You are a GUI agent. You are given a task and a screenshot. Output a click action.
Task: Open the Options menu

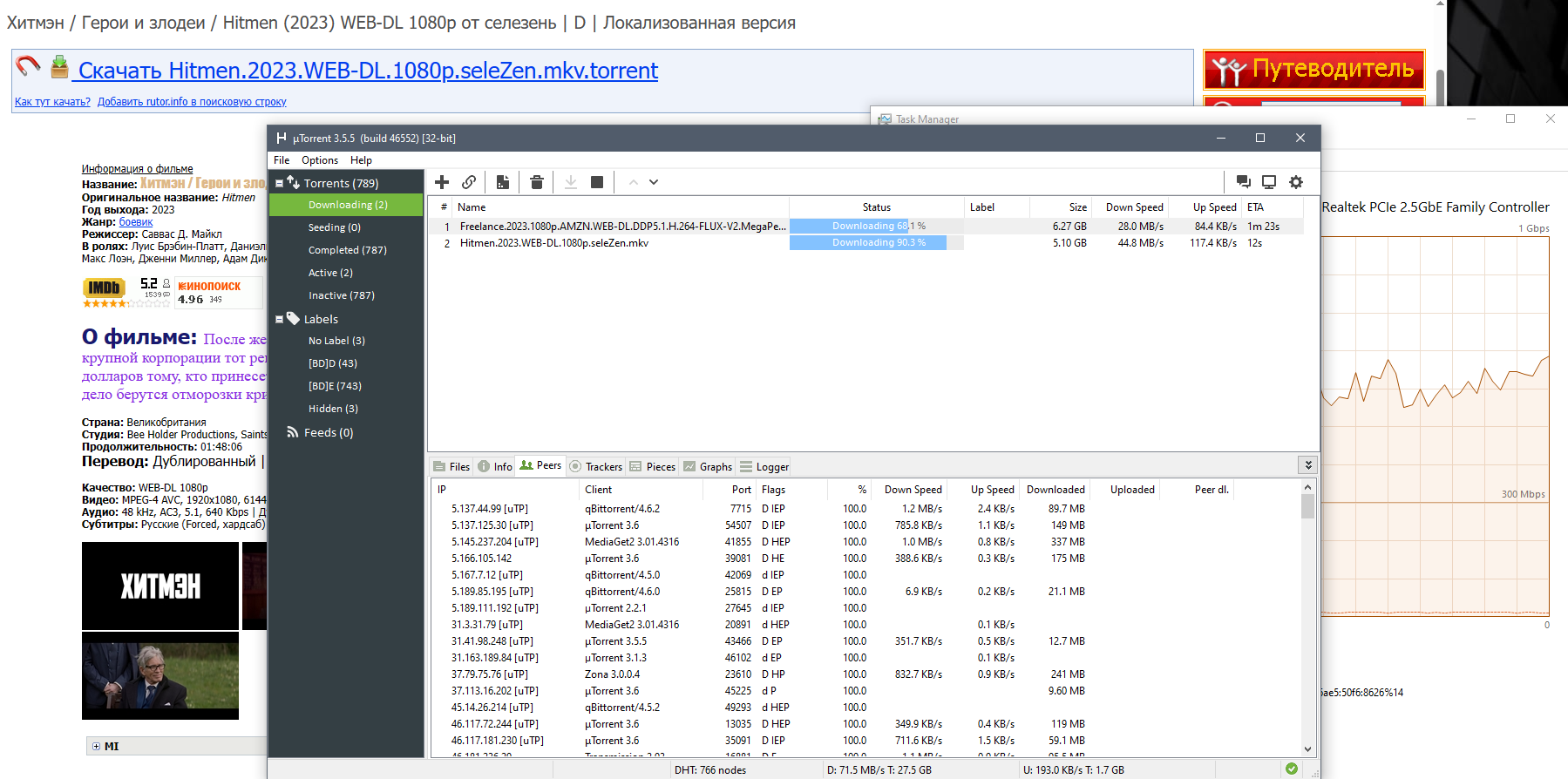(x=320, y=160)
